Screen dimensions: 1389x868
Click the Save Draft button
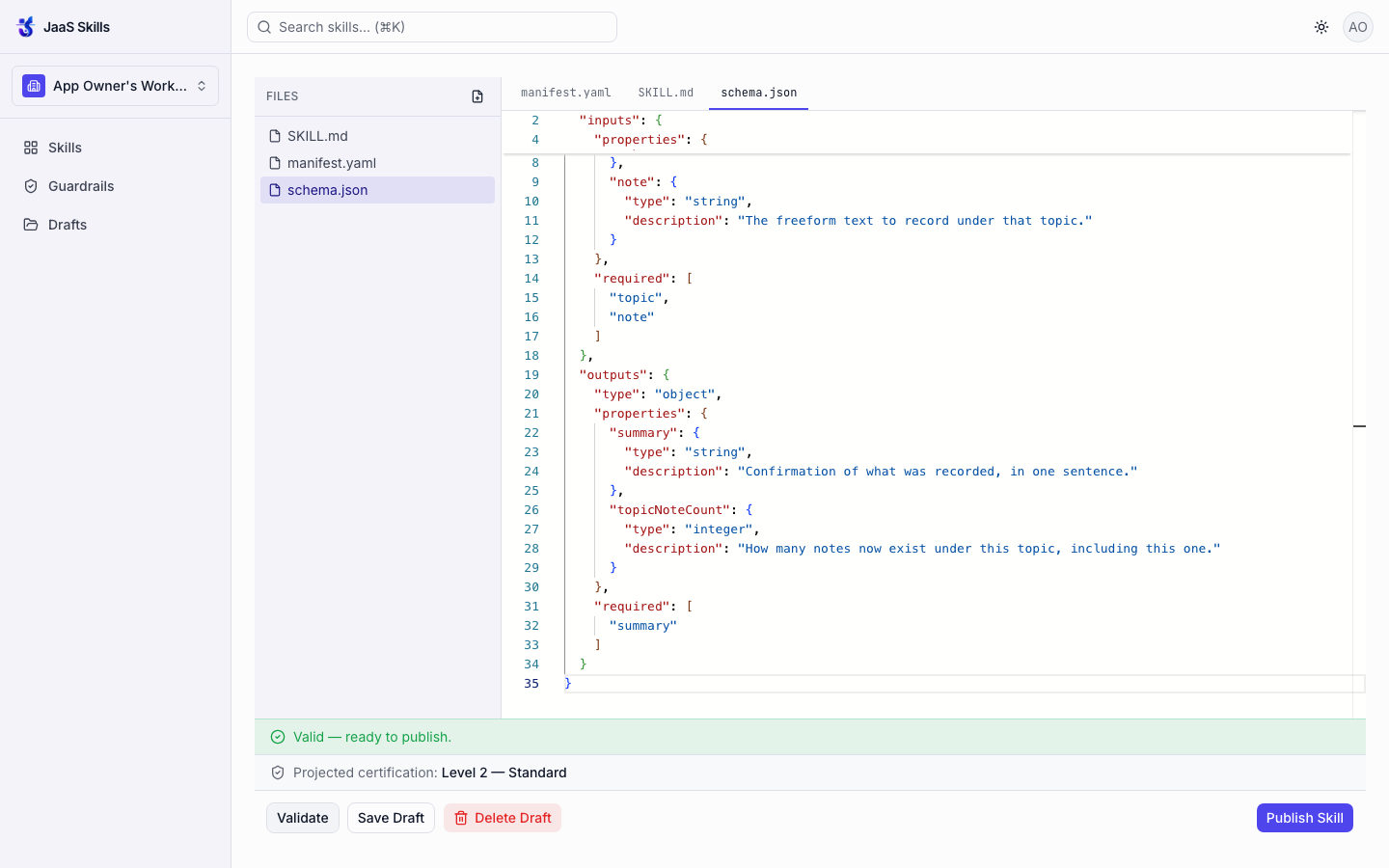click(x=391, y=818)
